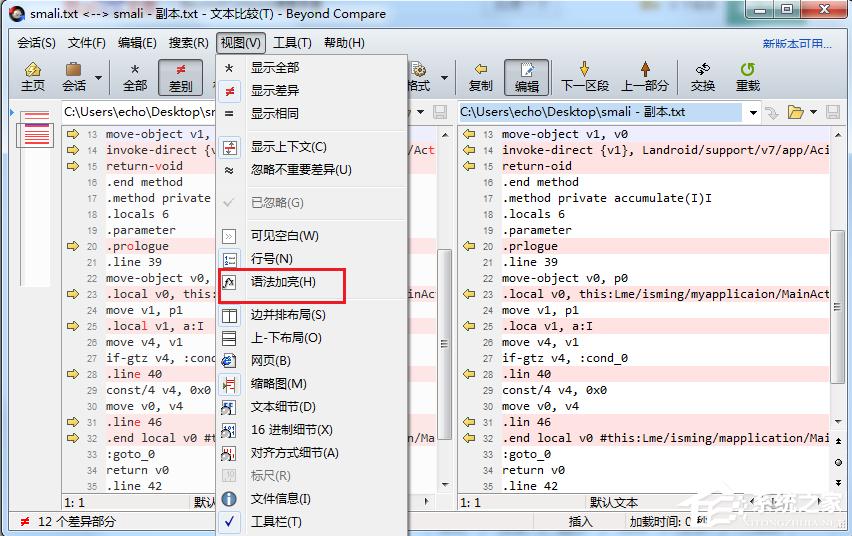Image resolution: width=852 pixels, height=536 pixels.
Task: Click '插入' insert mode status
Action: pyautogui.click(x=580, y=522)
